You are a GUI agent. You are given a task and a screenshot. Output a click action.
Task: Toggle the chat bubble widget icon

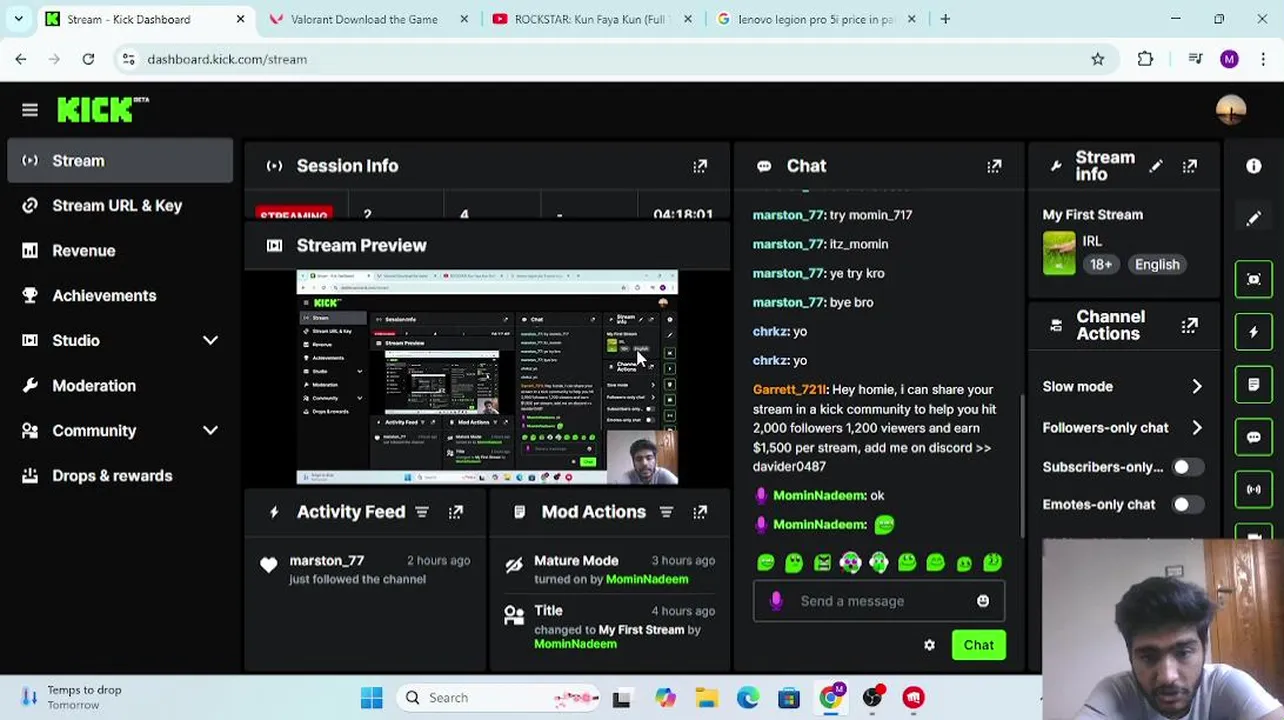click(1254, 437)
